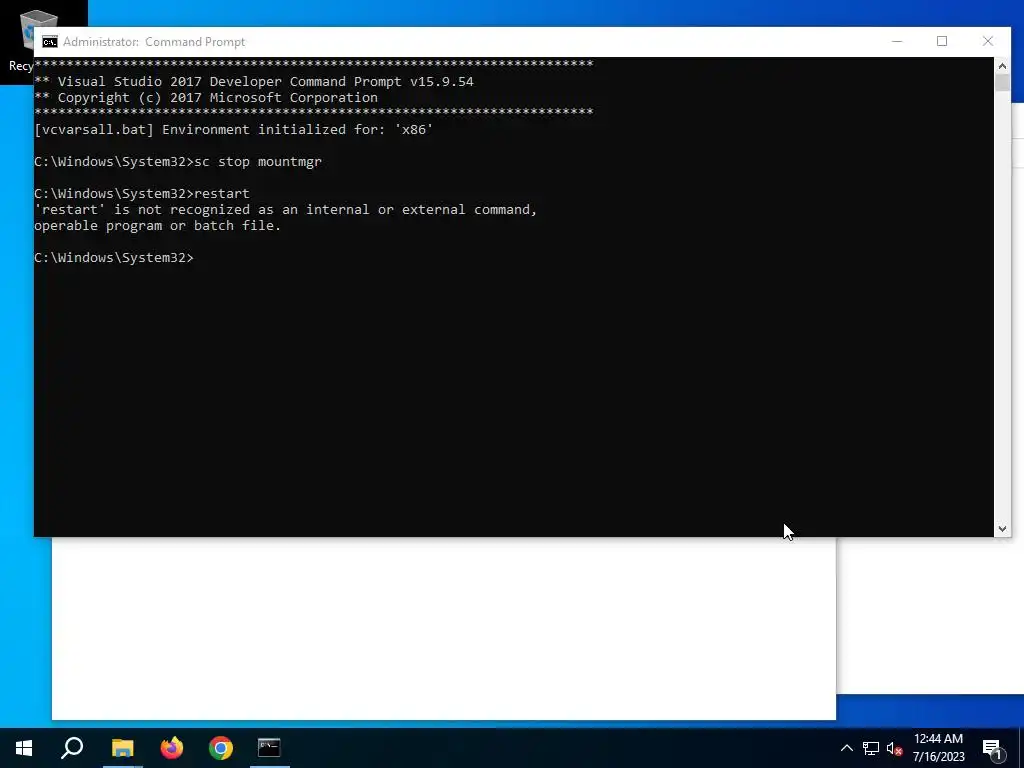Click the Visual Studio 2017 Developer Command Prompt line
The height and width of the screenshot is (768, 1024).
click(254, 82)
